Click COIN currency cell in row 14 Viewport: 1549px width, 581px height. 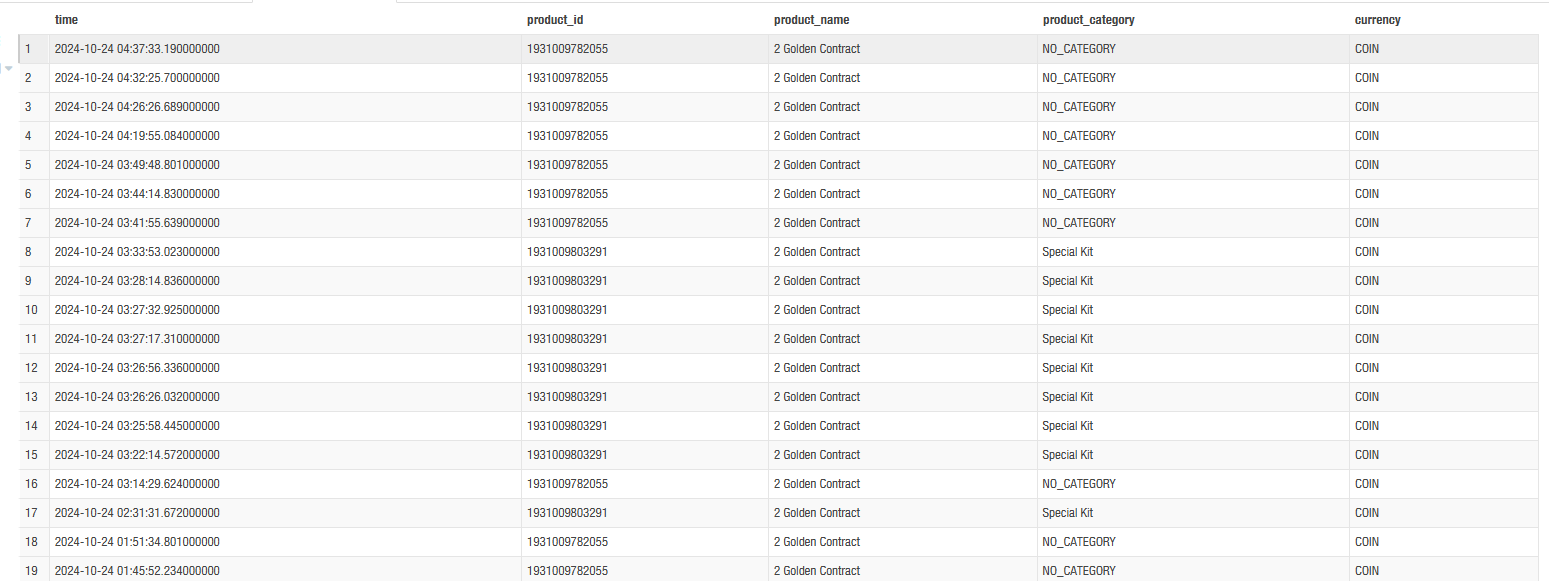tap(1366, 426)
